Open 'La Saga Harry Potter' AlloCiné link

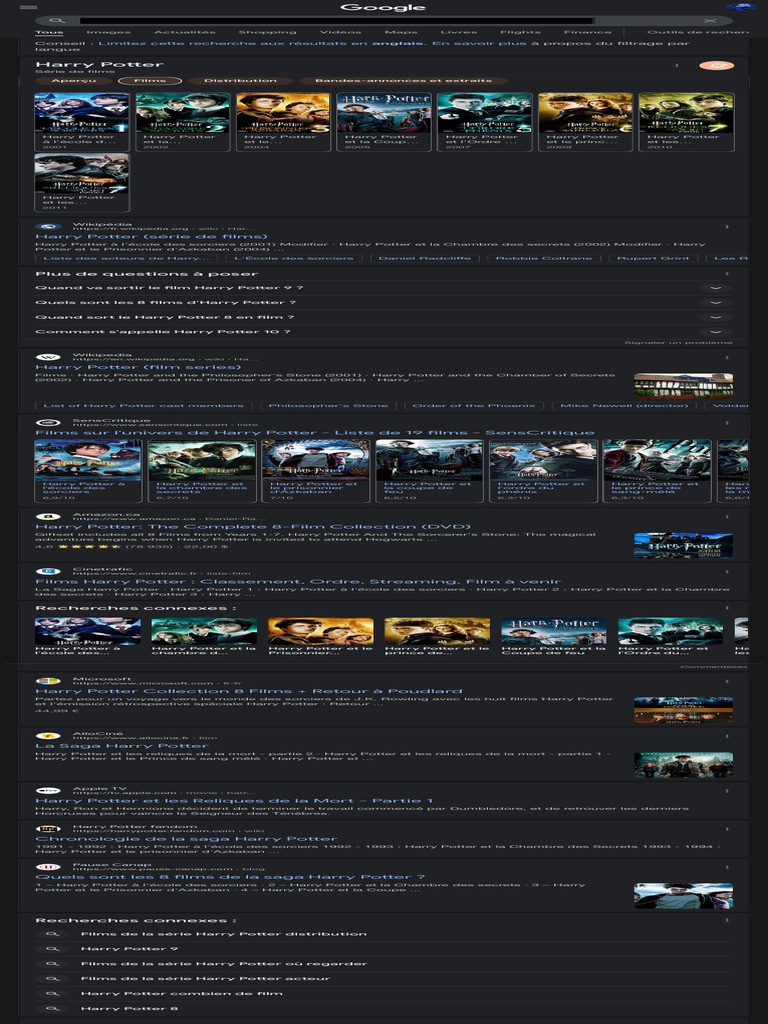(x=122, y=746)
